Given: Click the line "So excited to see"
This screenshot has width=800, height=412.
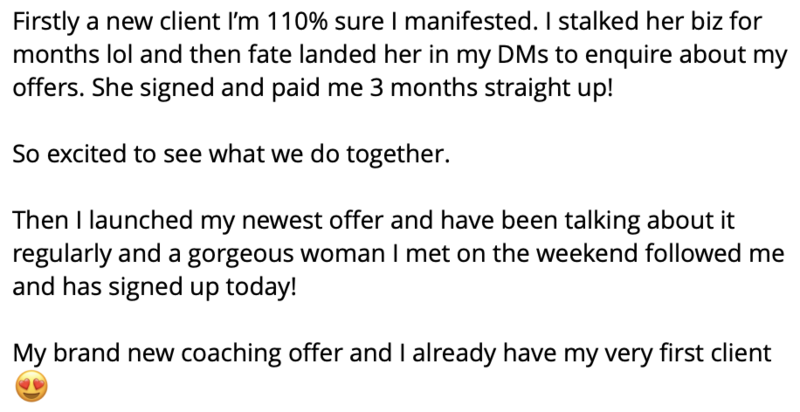Looking at the screenshot, I should click(107, 154).
